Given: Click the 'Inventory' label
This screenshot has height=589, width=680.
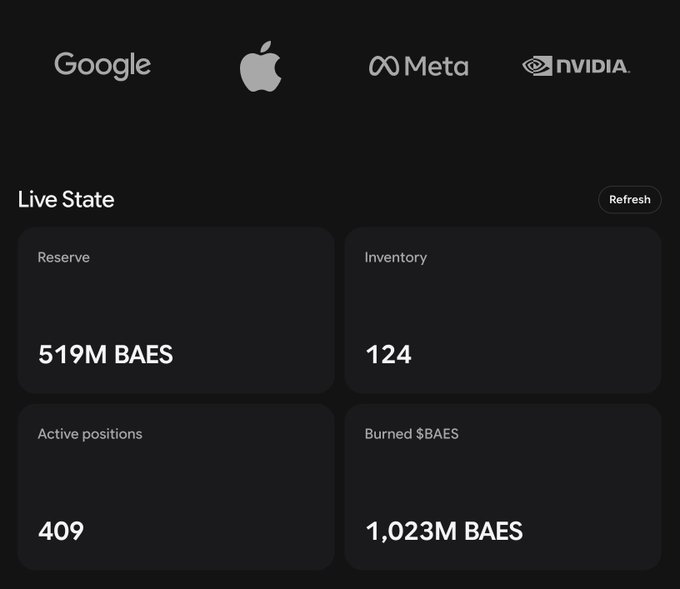Looking at the screenshot, I should [396, 258].
